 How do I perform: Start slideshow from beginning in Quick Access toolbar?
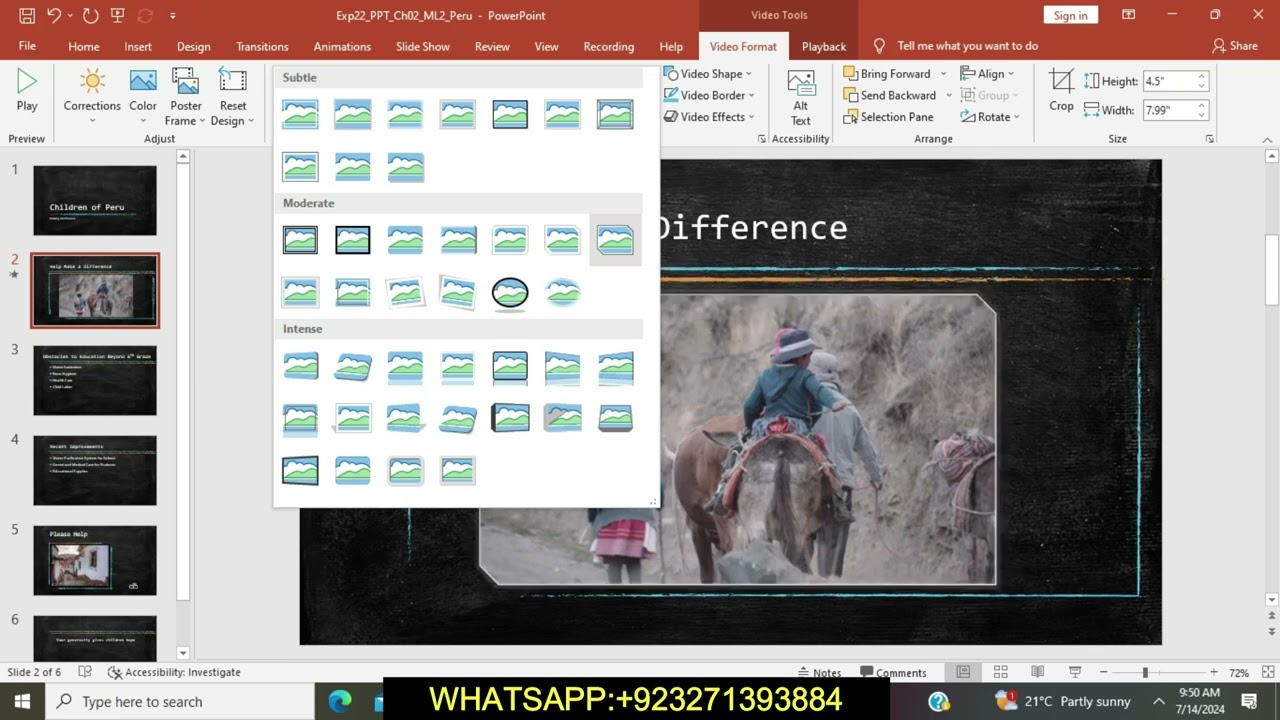118,15
